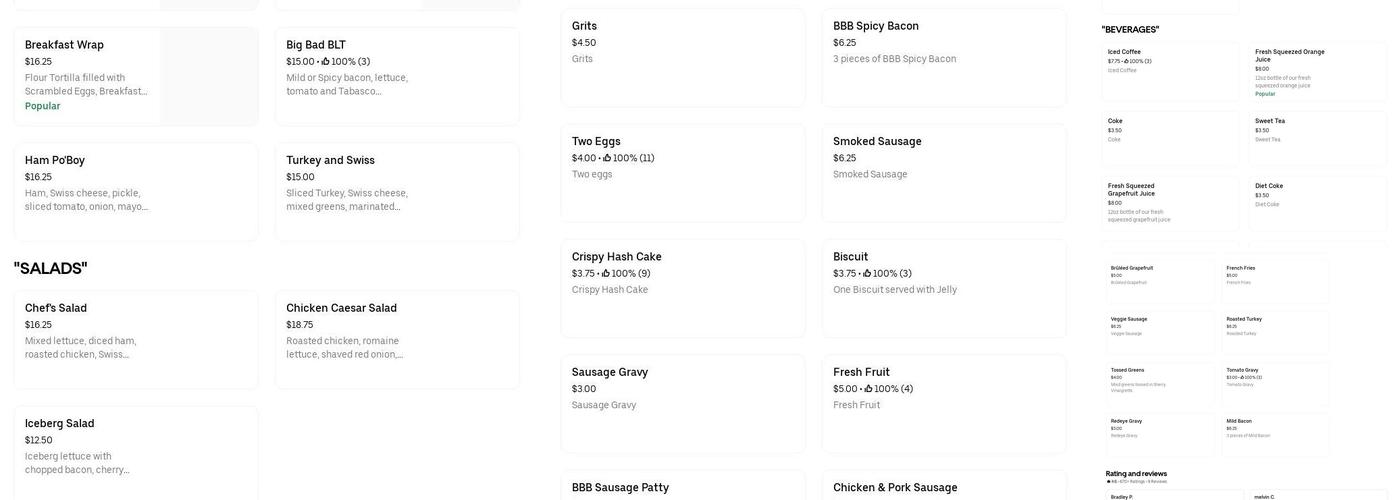Select BBB Spicy Bacon side
The width and height of the screenshot is (1400, 500).
(x=944, y=57)
